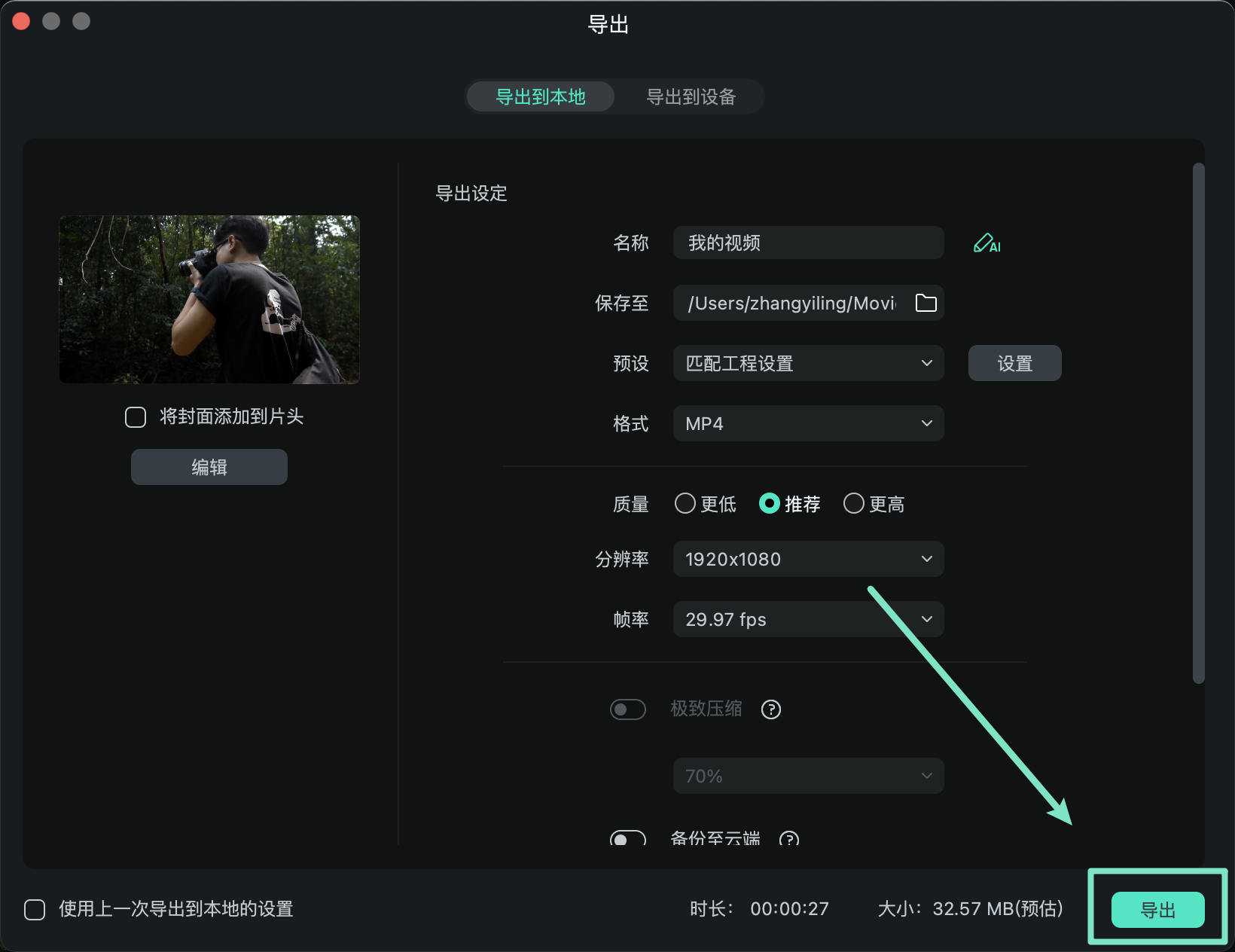
Task: Open the folder browser for save location
Action: [926, 303]
